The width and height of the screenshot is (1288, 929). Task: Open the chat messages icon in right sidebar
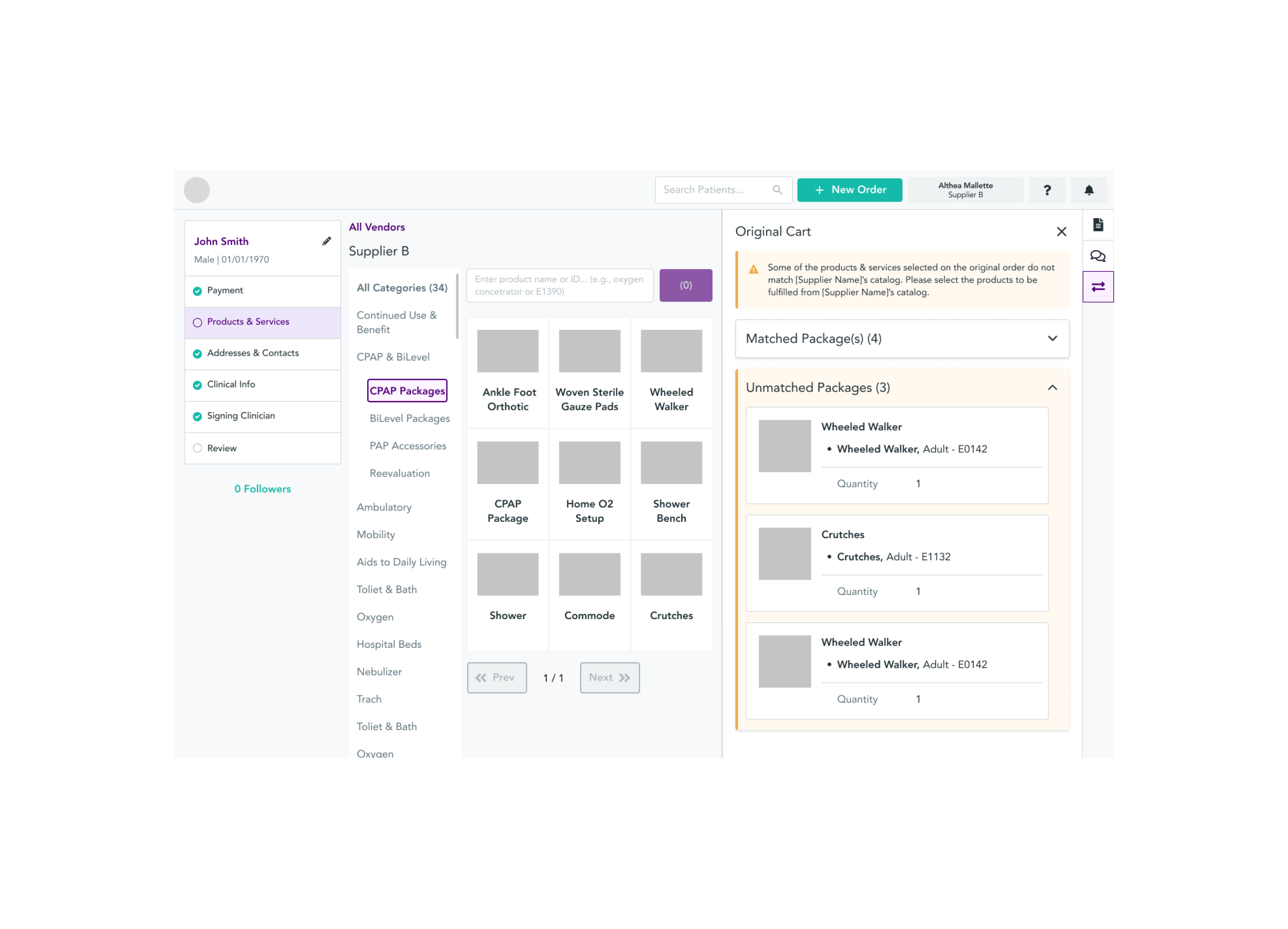(1098, 256)
